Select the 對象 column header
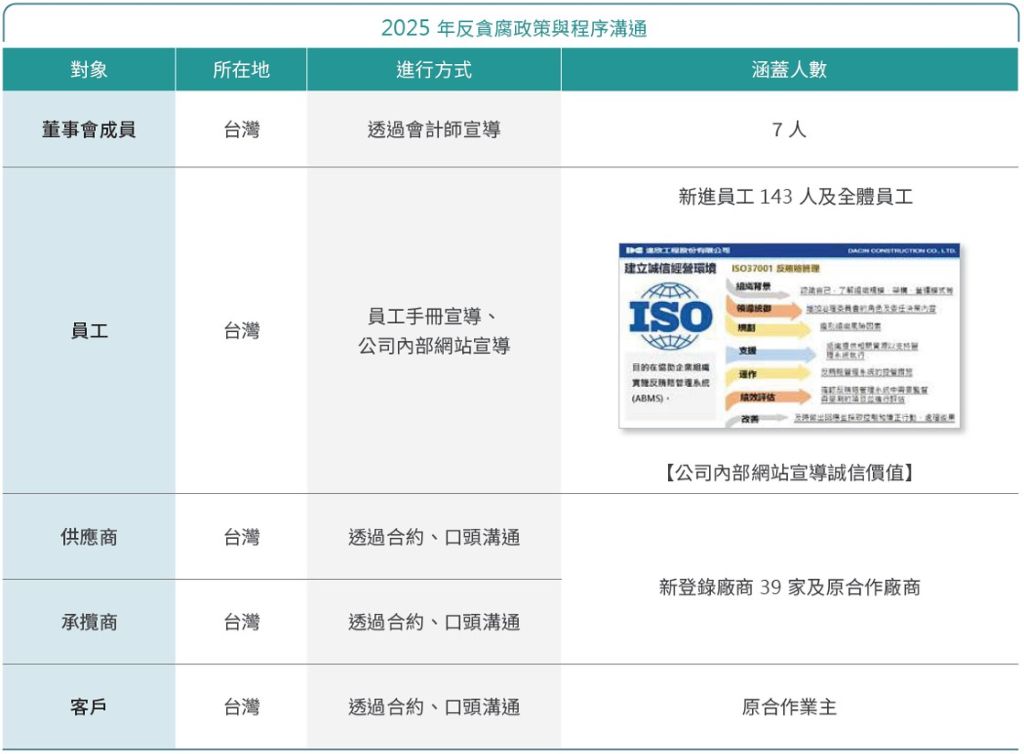Viewport: 1024px width, 754px height. [89, 70]
